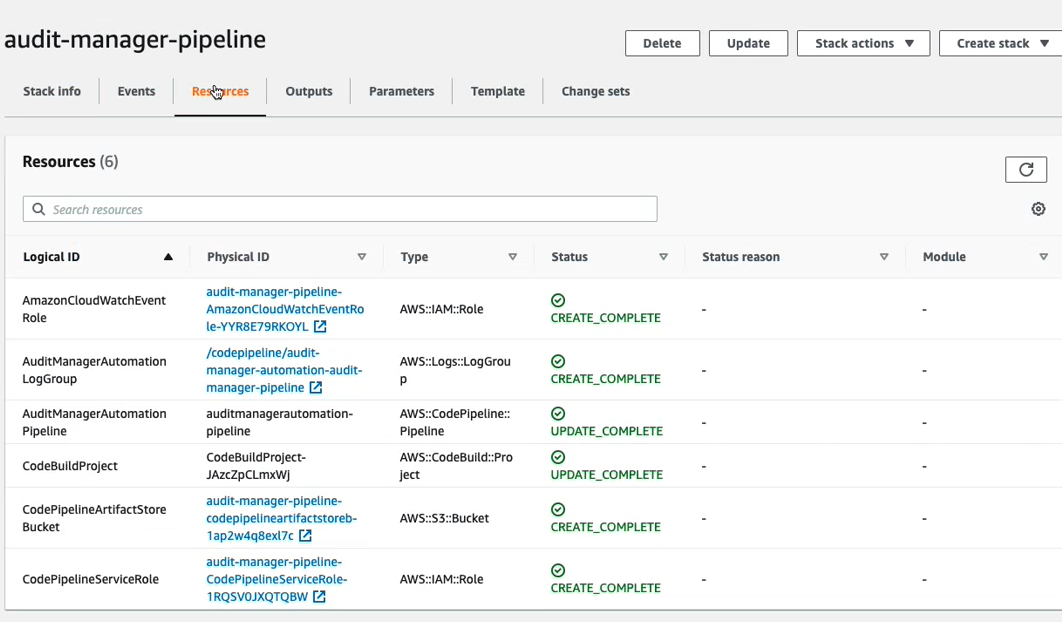Screen dimensions: 1062x622
Task: Open table preferences gear icon
Action: 1038,209
